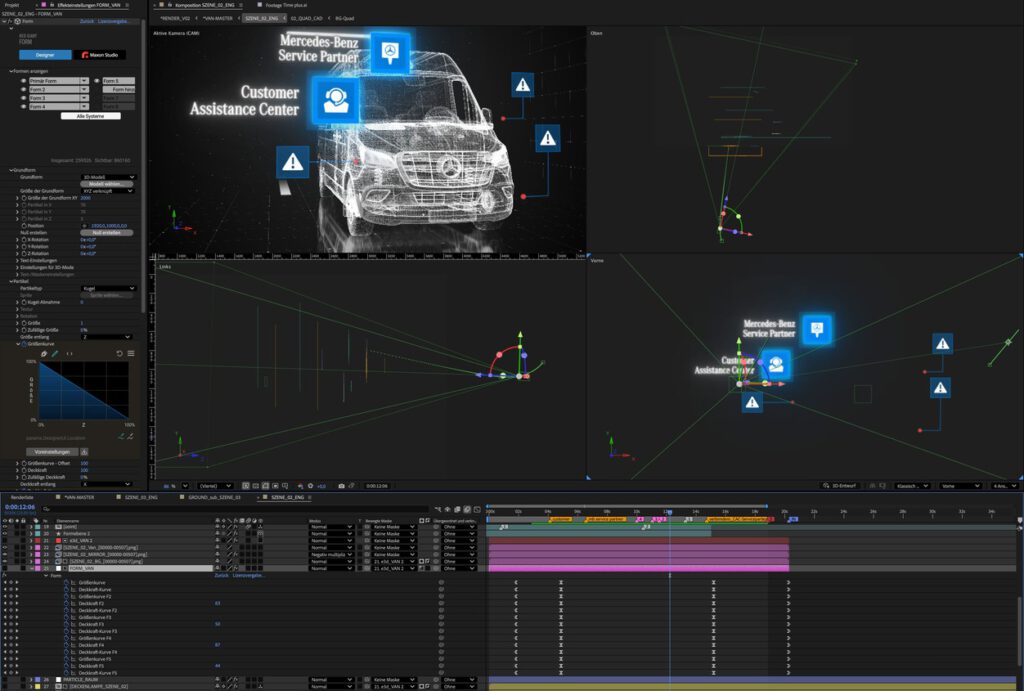Solo the e3d_VAN 2 layer

click(x=15, y=539)
